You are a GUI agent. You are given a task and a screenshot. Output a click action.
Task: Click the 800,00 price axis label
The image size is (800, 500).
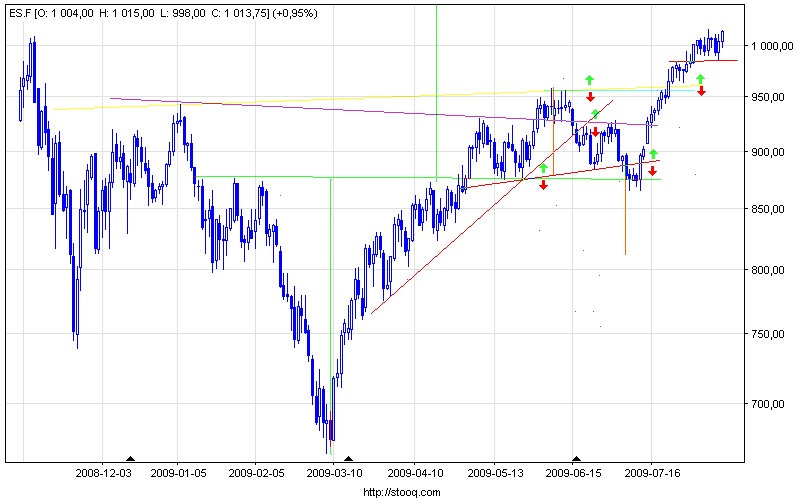(x=767, y=270)
